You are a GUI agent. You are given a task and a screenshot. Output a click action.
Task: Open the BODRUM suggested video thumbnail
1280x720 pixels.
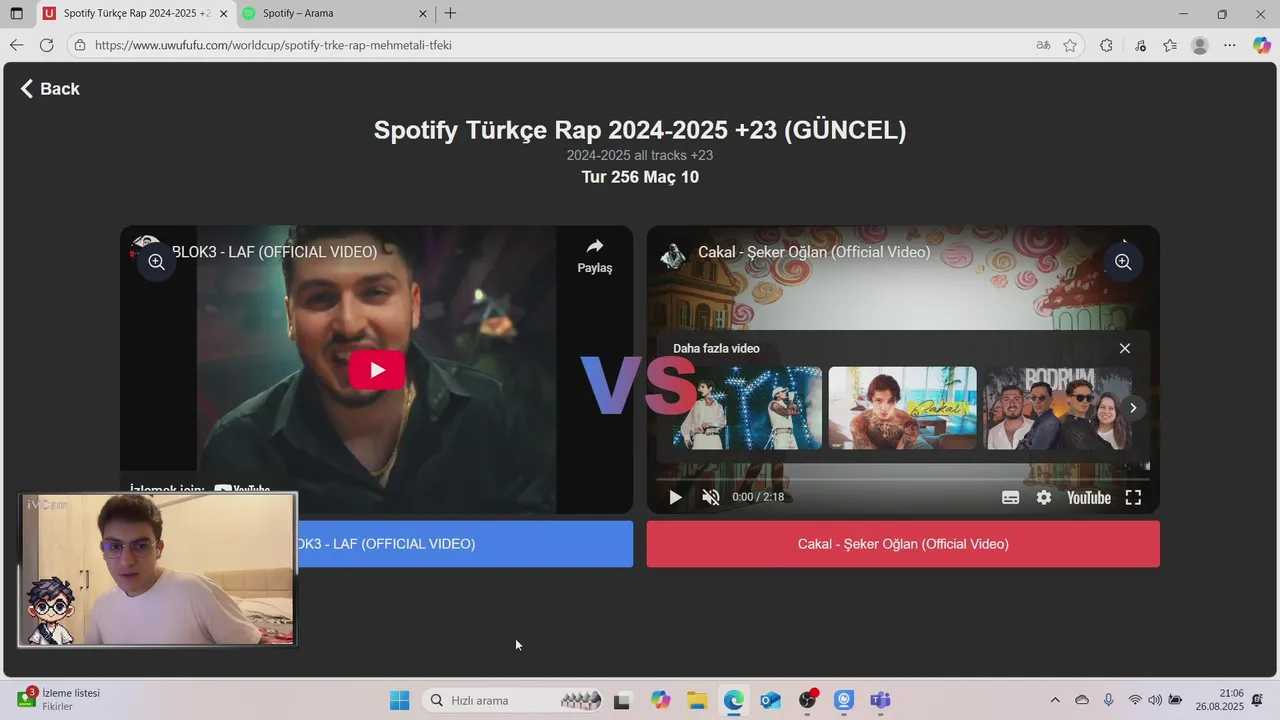[x=1058, y=408]
